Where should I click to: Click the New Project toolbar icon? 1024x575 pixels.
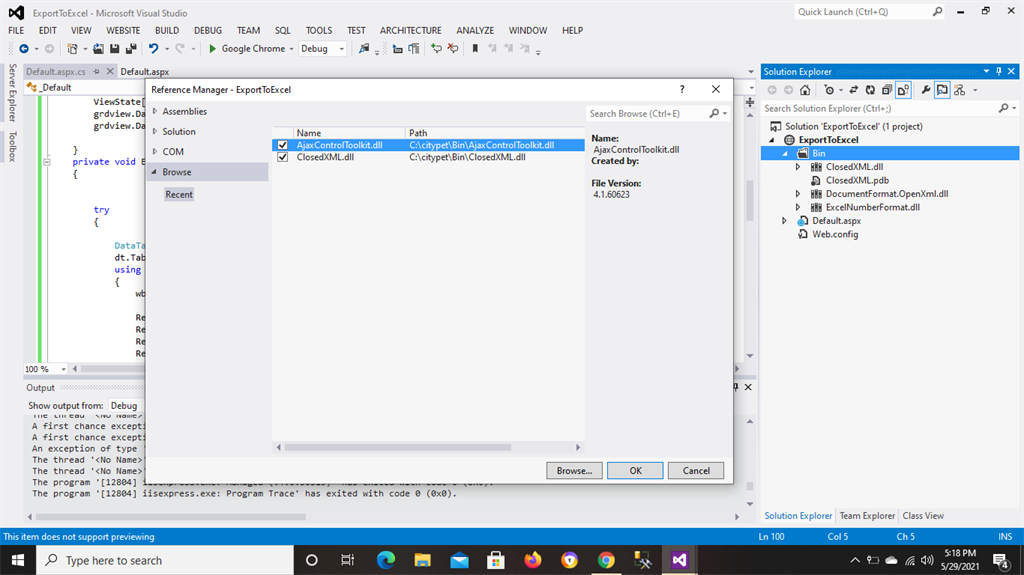[72, 48]
